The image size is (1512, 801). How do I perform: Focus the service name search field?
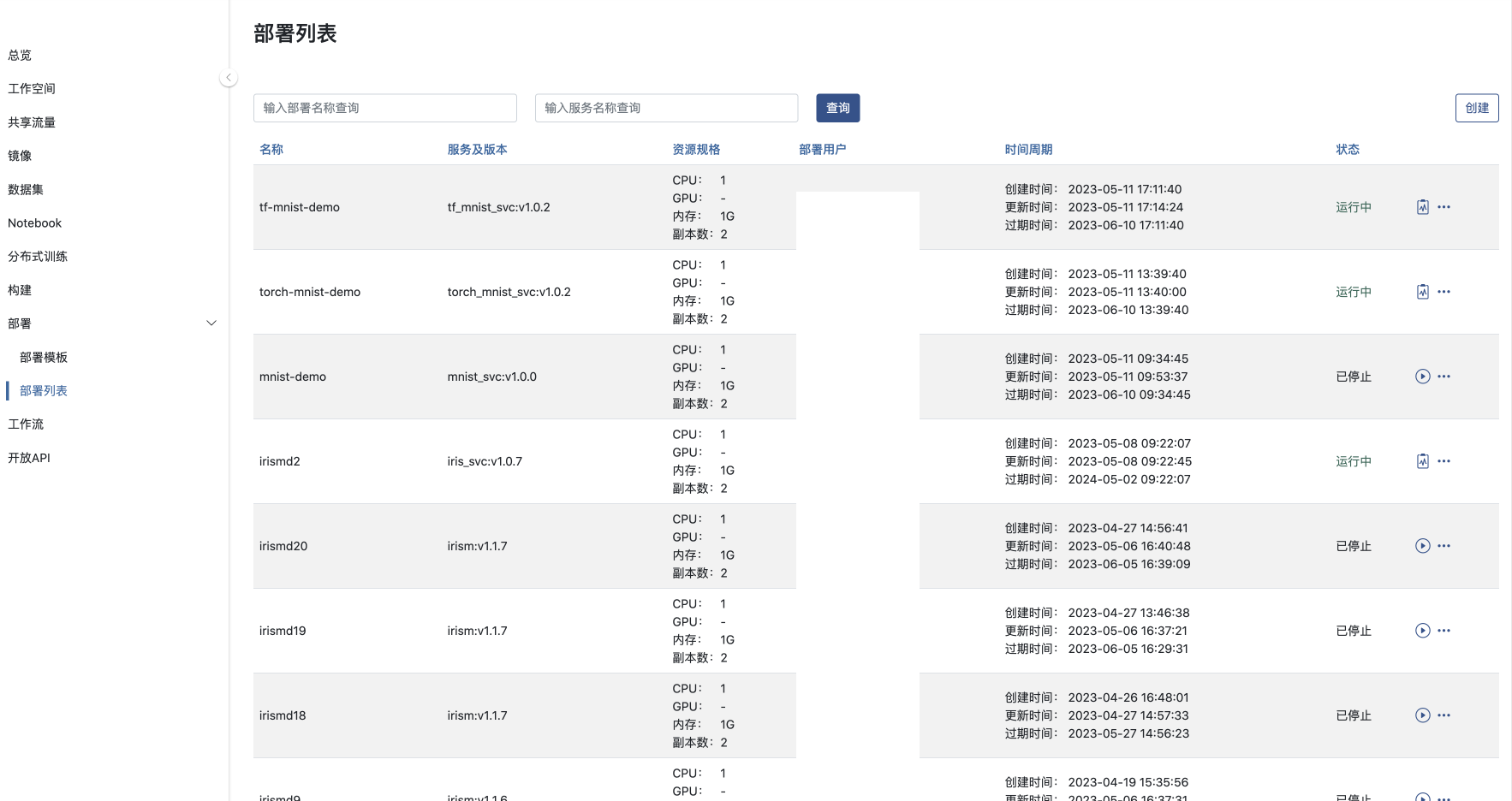pos(666,108)
